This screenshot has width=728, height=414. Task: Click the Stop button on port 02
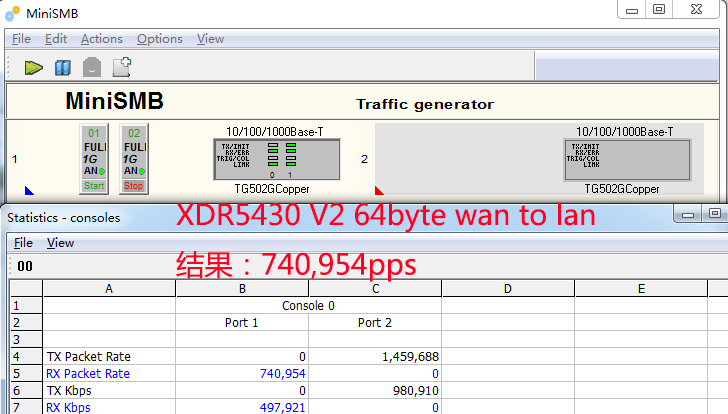(133, 186)
